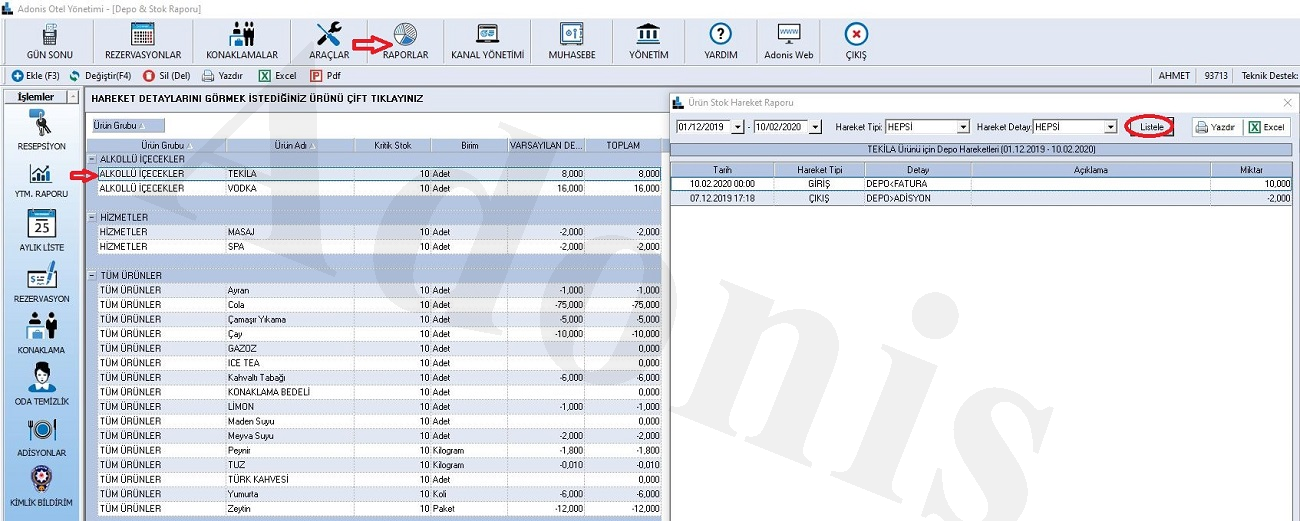Screen dimensions: 1300x521
Task: Click the Listele button
Action: click(1151, 127)
